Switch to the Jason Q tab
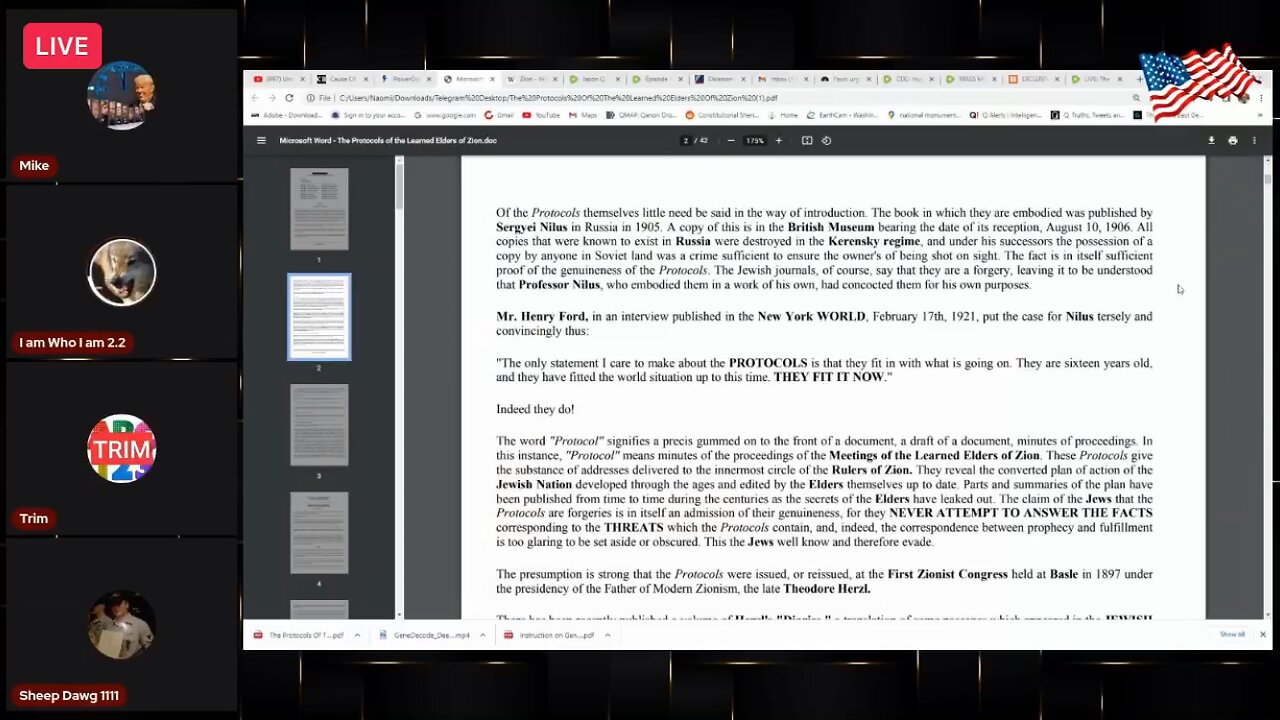 (x=593, y=79)
